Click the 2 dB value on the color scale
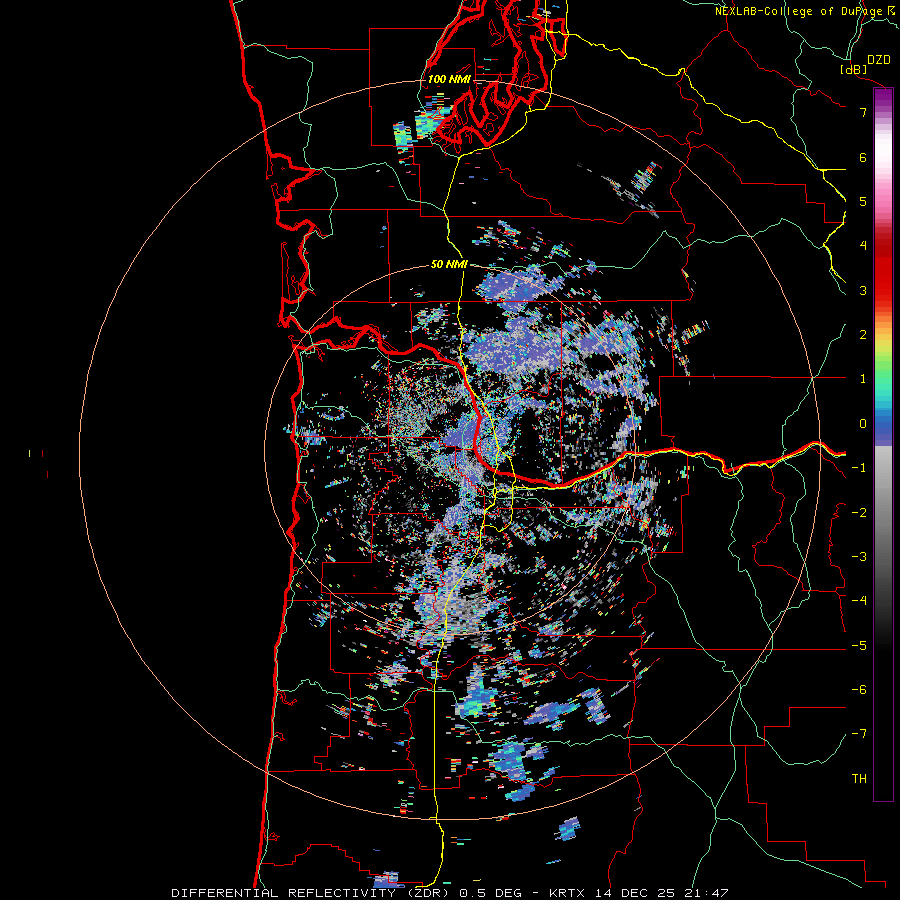The image size is (900, 900). click(863, 335)
